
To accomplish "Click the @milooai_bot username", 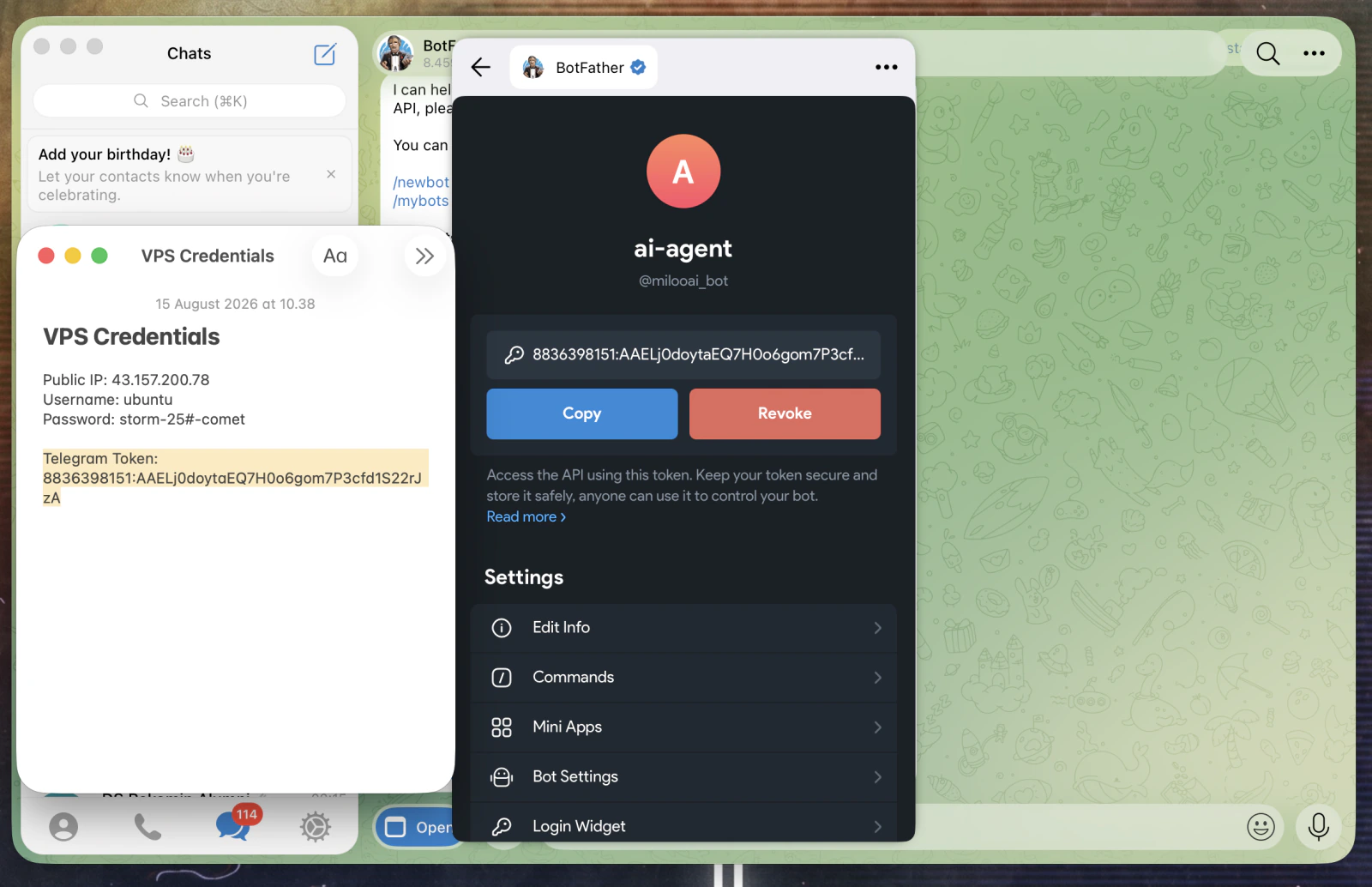I will 683,281.
